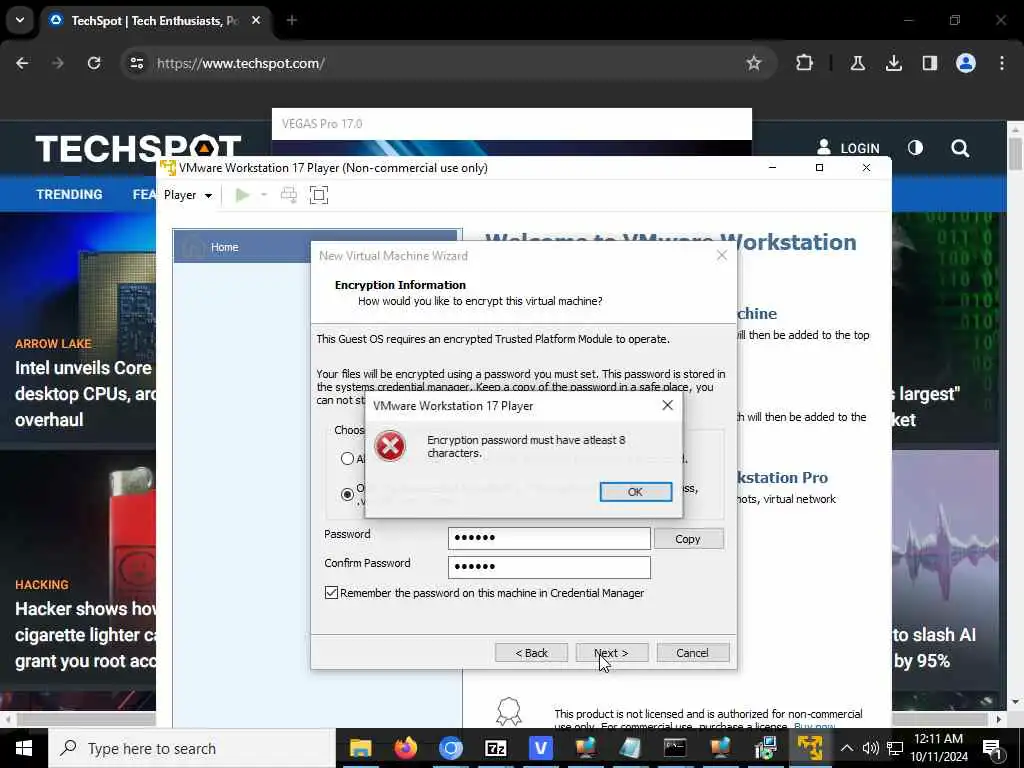Open the Windows Start menu

pyautogui.click(x=24, y=748)
